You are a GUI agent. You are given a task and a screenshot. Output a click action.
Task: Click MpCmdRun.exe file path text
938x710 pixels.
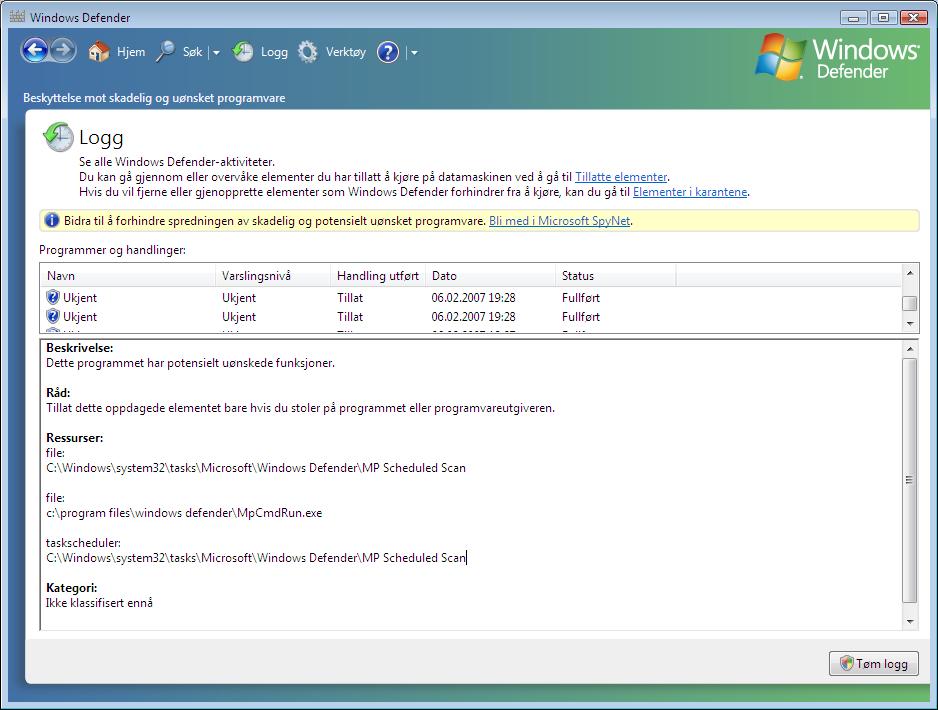tap(184, 513)
